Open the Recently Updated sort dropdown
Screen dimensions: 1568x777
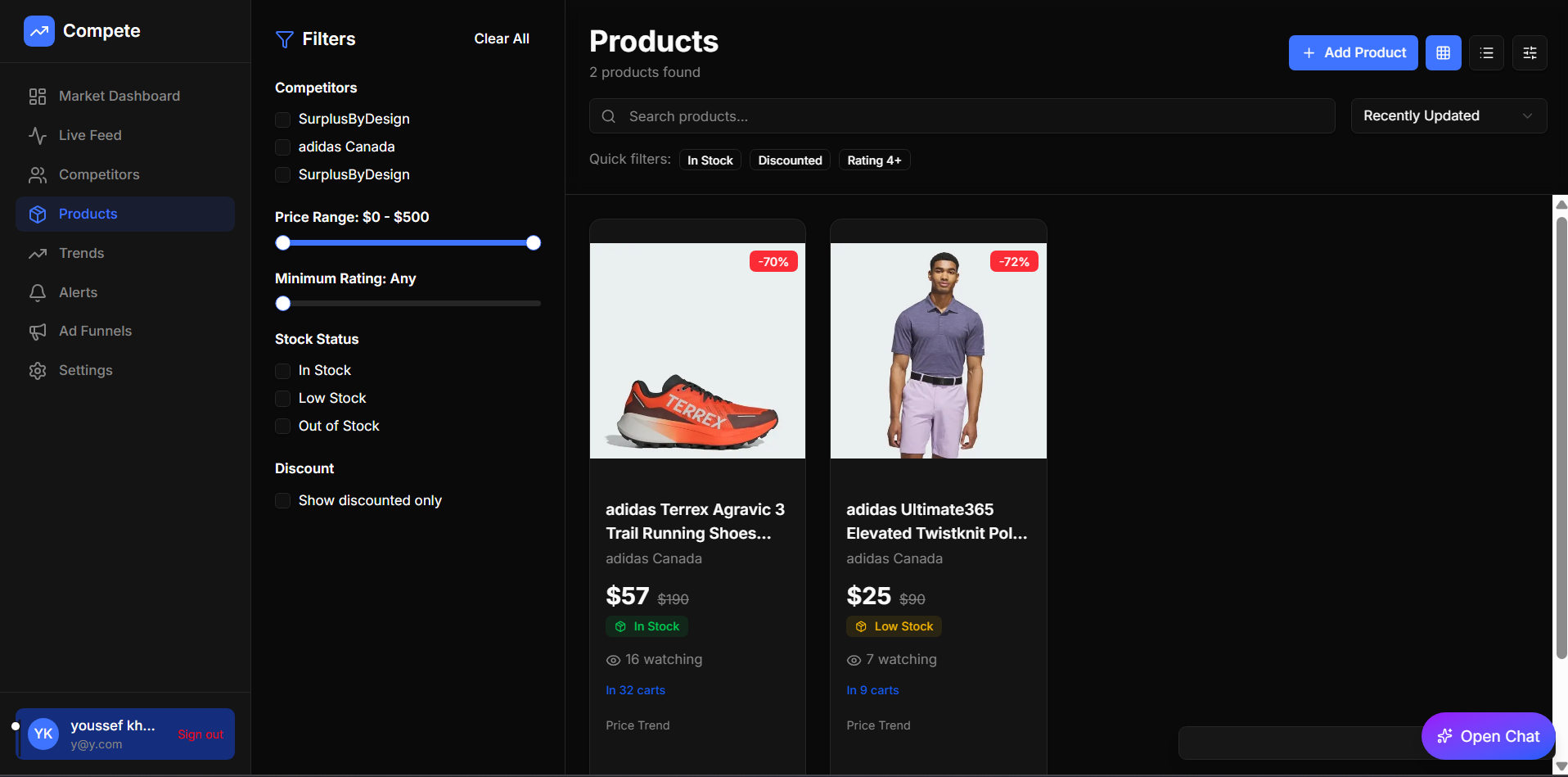click(1448, 116)
